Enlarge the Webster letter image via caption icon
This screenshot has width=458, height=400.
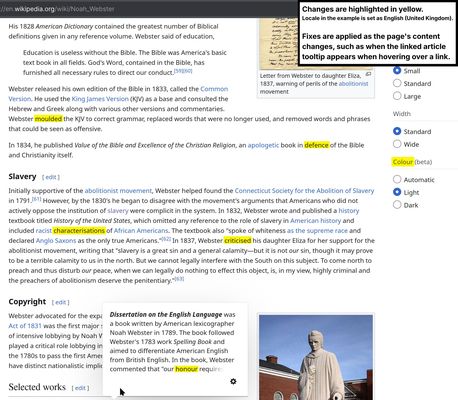pyautogui.click(x=368, y=74)
